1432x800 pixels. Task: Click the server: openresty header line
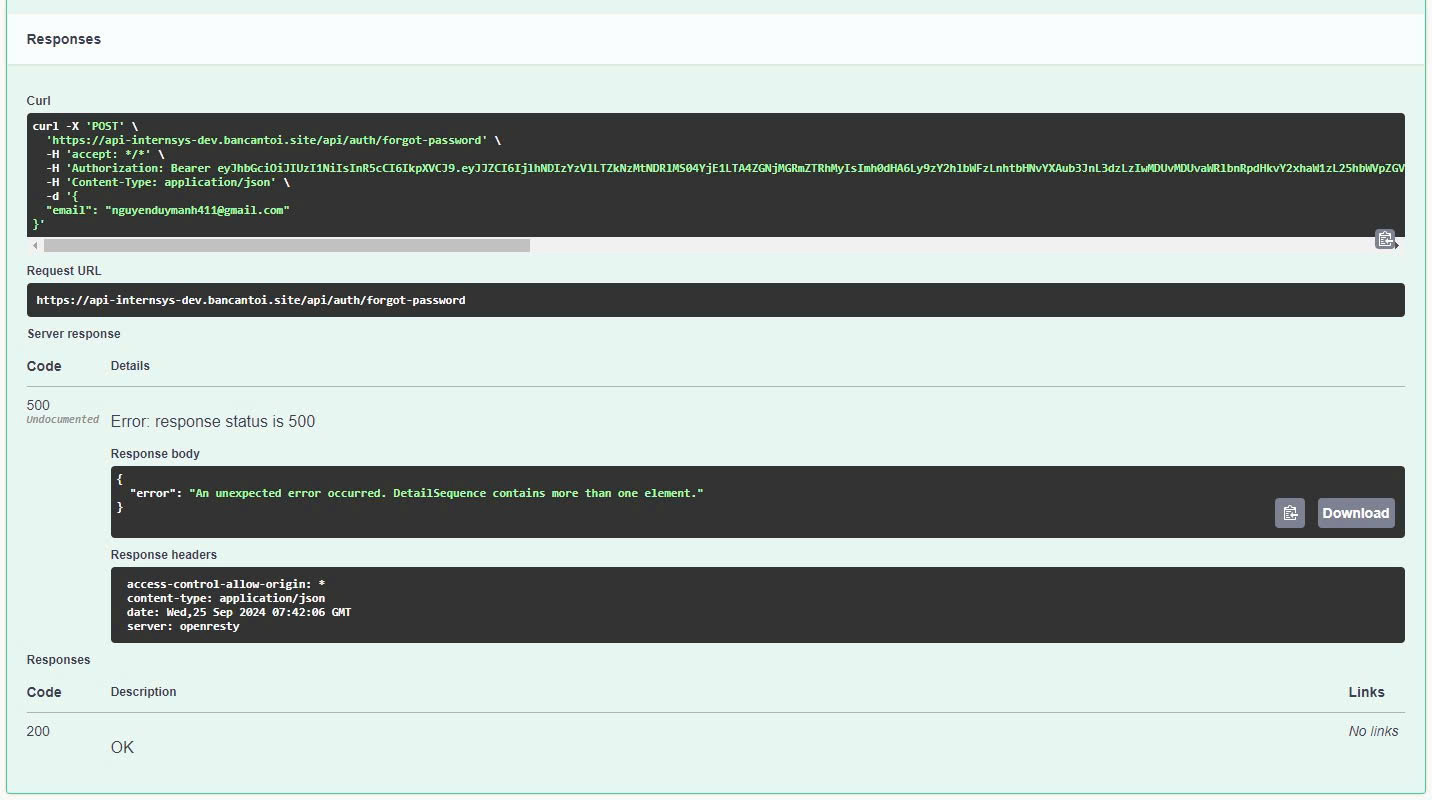[183, 626]
